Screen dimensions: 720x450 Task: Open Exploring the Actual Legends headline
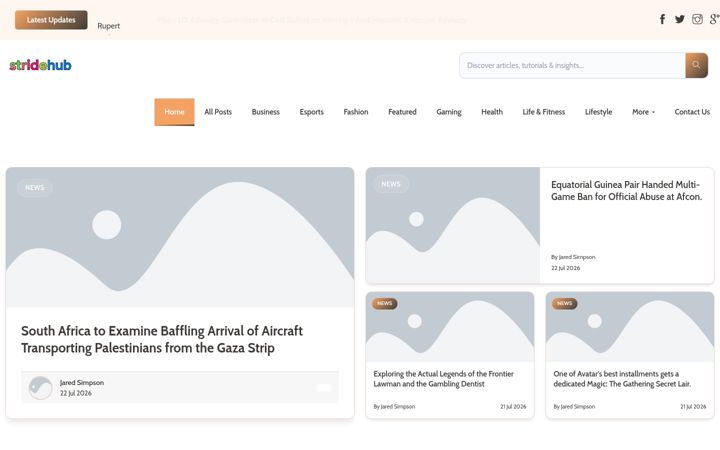click(x=444, y=379)
